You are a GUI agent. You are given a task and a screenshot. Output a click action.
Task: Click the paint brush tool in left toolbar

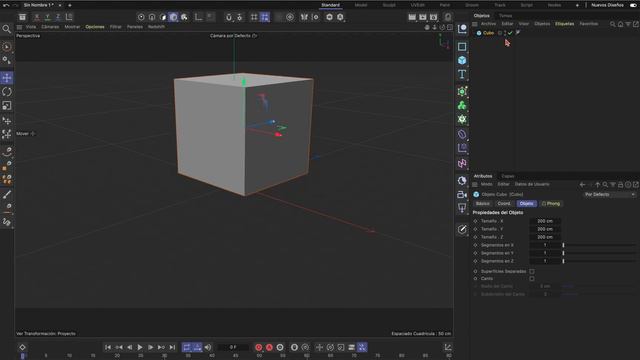click(x=7, y=195)
